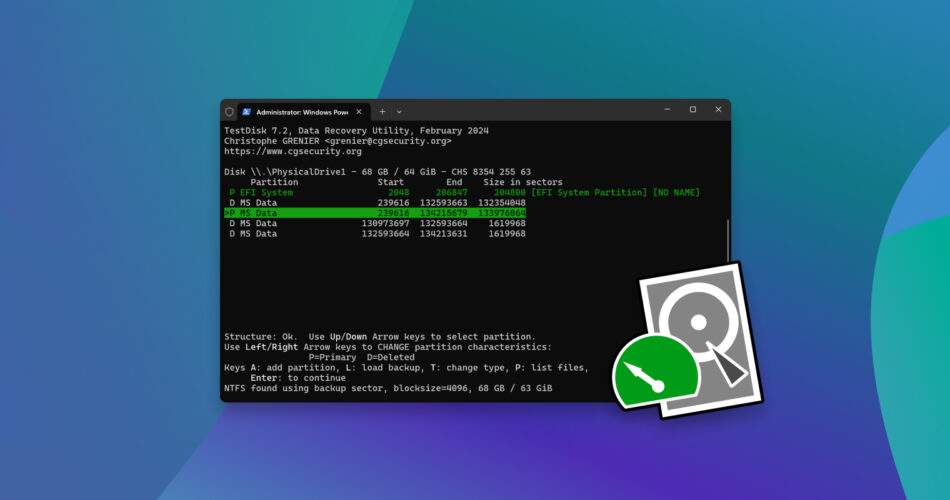The width and height of the screenshot is (950, 500).
Task: Click the 'NTFS found using backup sector' line
Action: (388, 388)
